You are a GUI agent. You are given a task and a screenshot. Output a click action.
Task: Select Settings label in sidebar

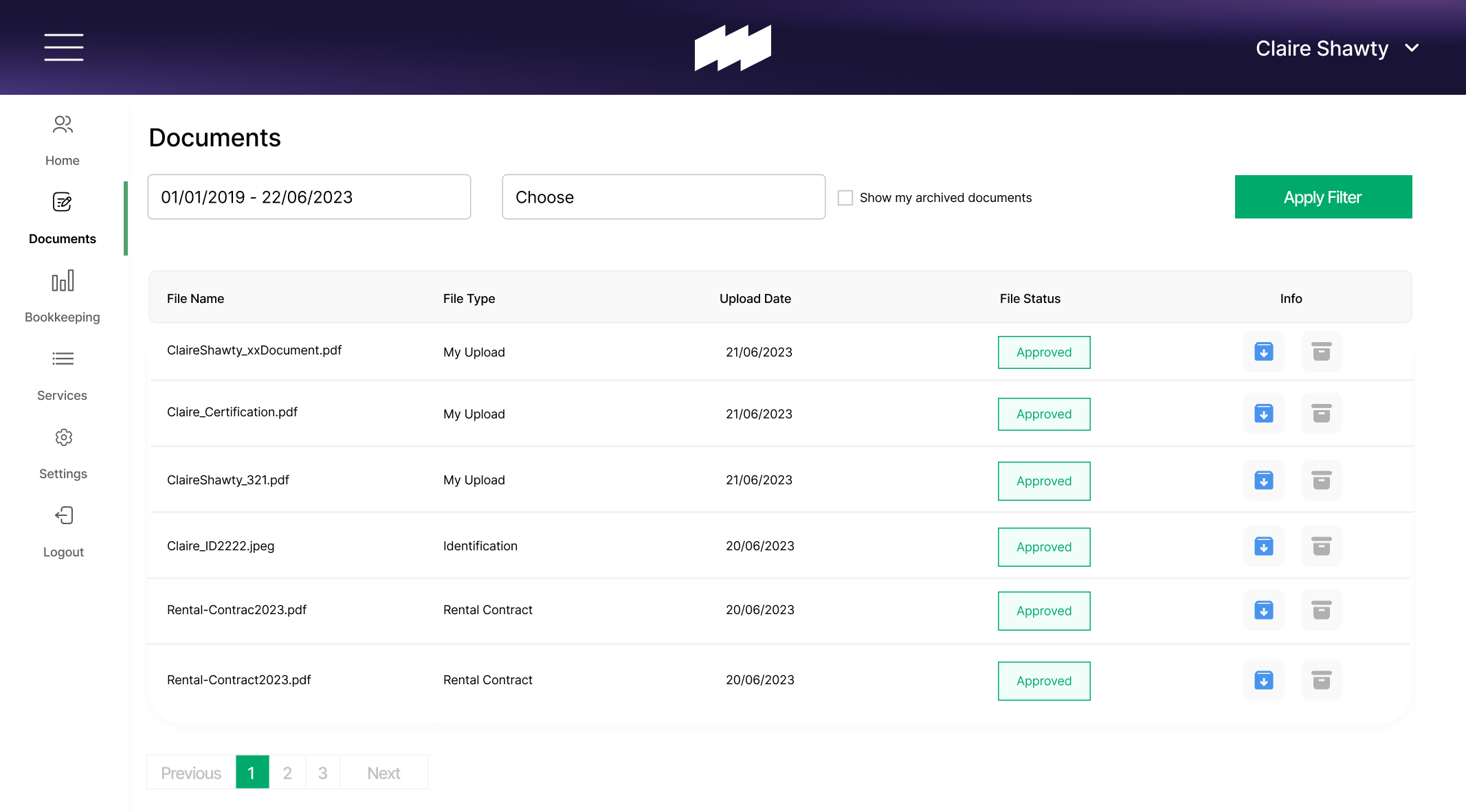click(x=63, y=474)
